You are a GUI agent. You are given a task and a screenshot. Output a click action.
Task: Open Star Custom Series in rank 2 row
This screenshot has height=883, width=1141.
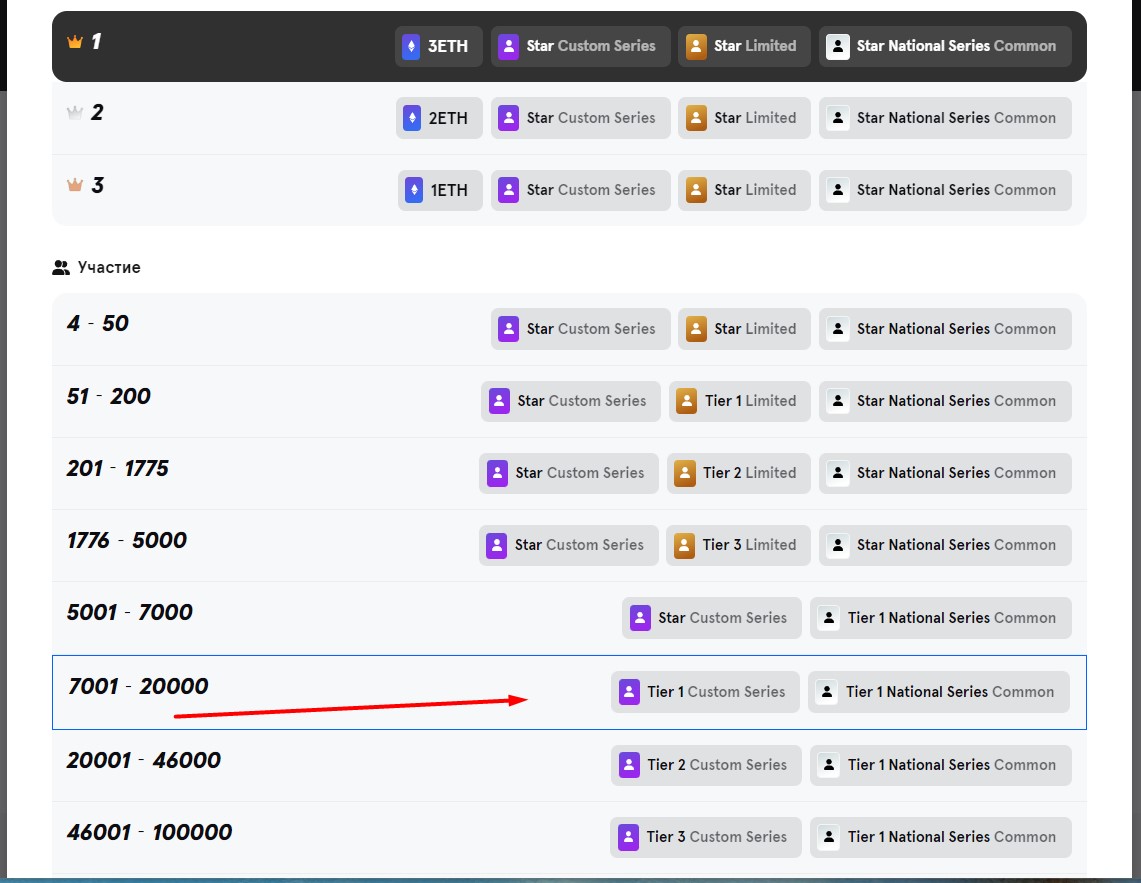(581, 118)
